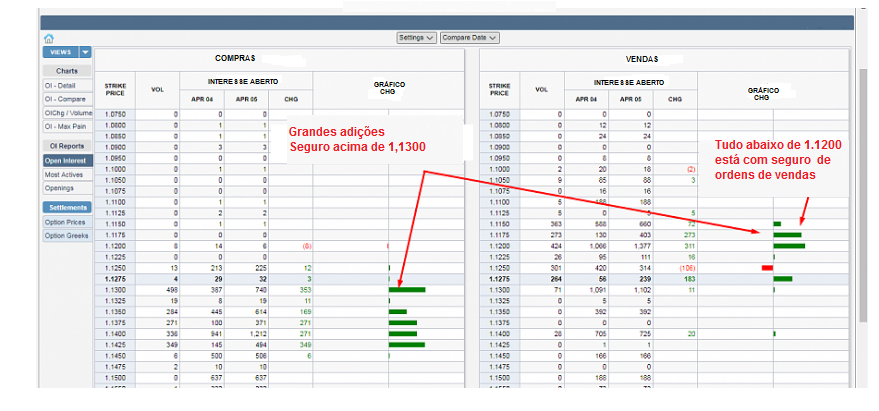Select the highlighted 1.1275 row in COMPRAS
Image resolution: width=879 pixels, height=411 pixels.
pyautogui.click(x=115, y=279)
